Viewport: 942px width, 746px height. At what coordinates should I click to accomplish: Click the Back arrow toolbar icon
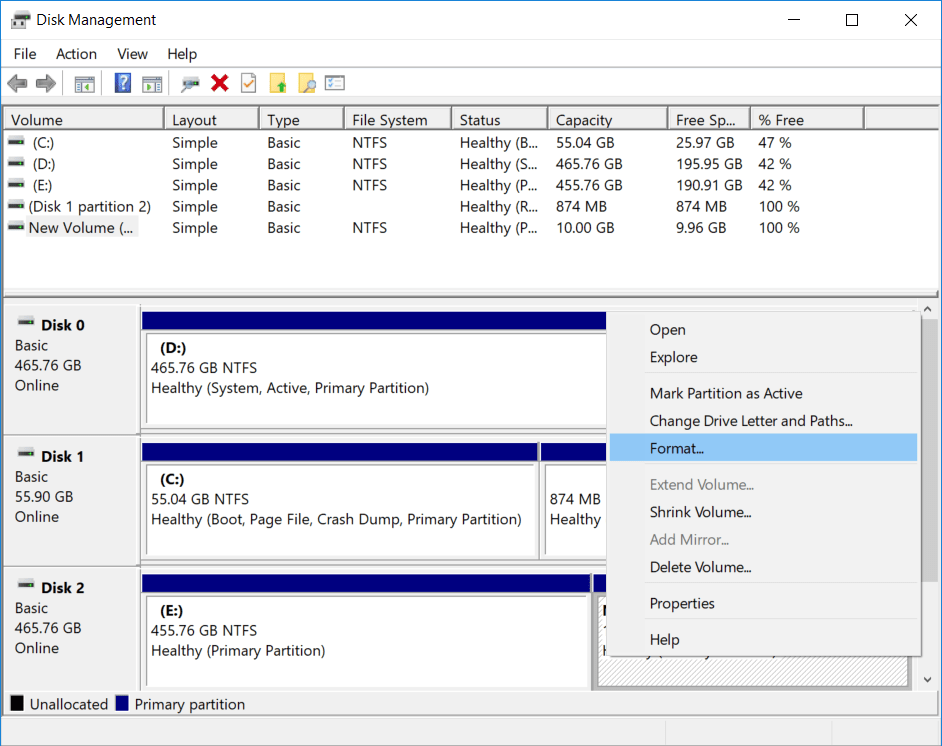17,84
